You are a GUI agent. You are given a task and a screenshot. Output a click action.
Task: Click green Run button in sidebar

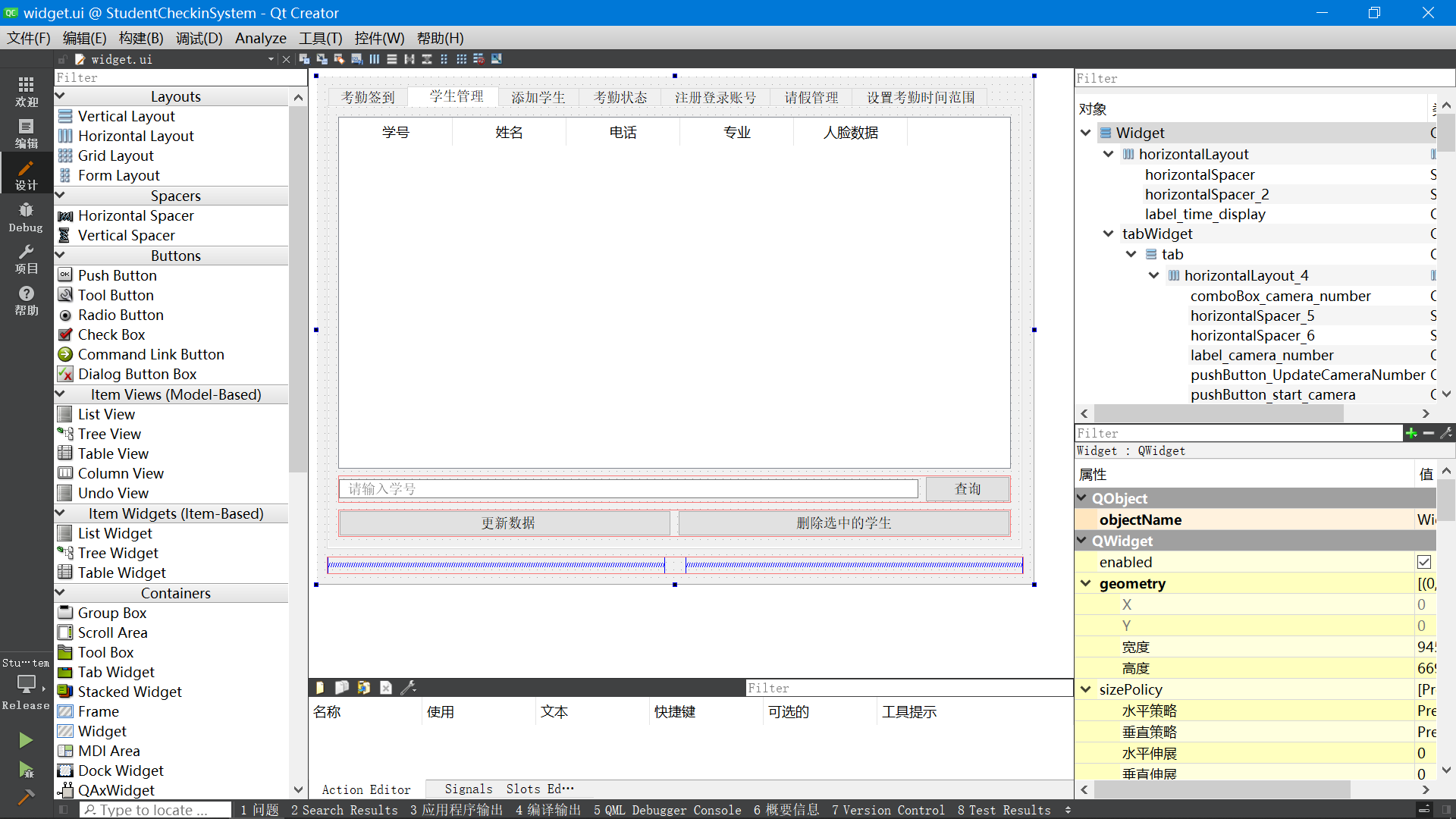pos(26,740)
